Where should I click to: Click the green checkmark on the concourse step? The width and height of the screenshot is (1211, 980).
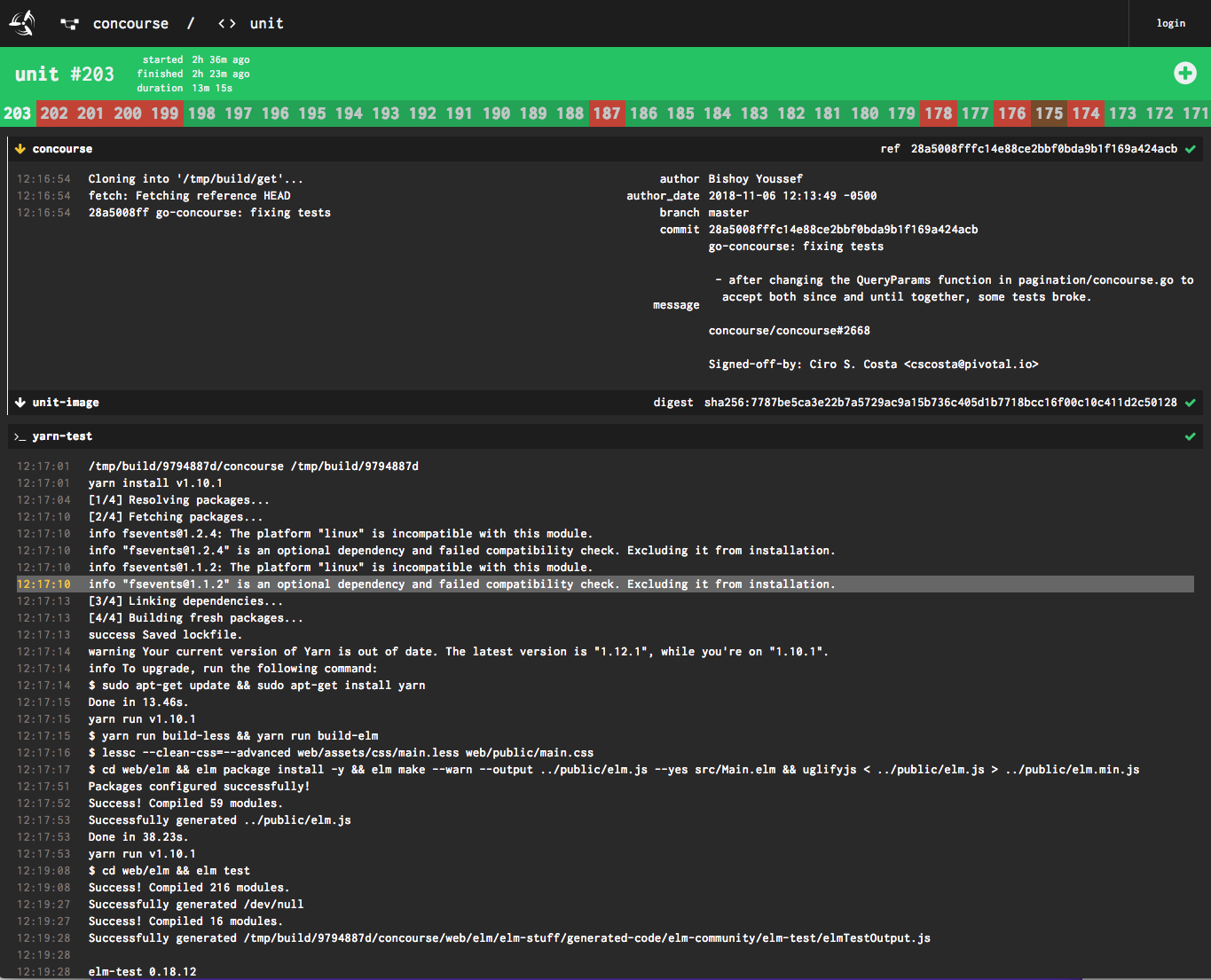(1191, 149)
